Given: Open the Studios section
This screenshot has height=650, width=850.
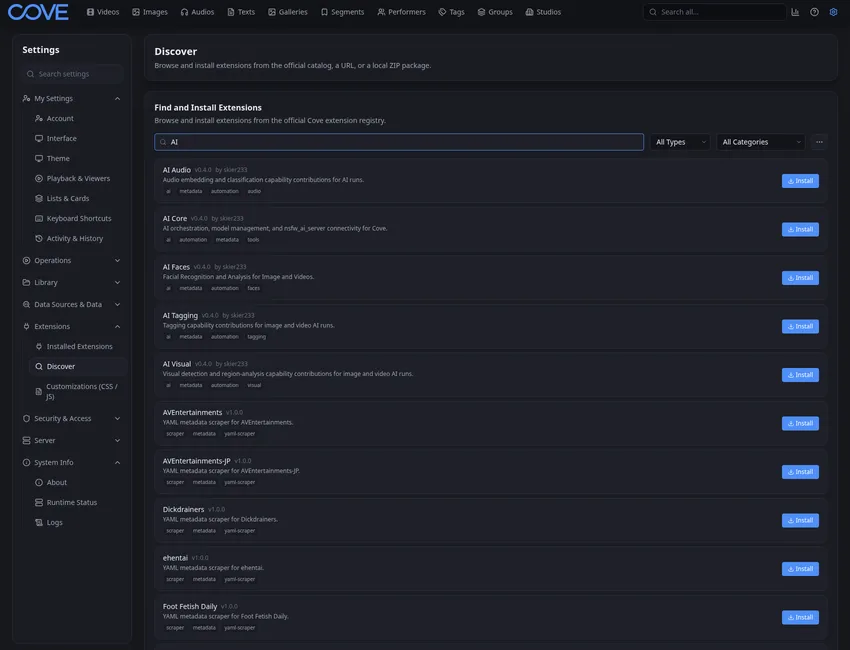Looking at the screenshot, I should click(543, 12).
